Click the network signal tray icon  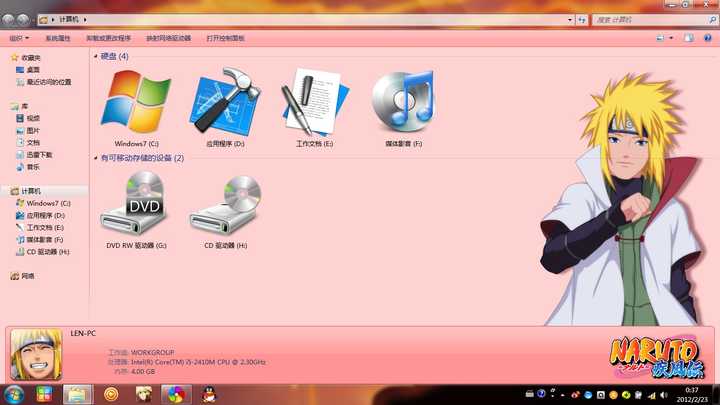click(652, 395)
